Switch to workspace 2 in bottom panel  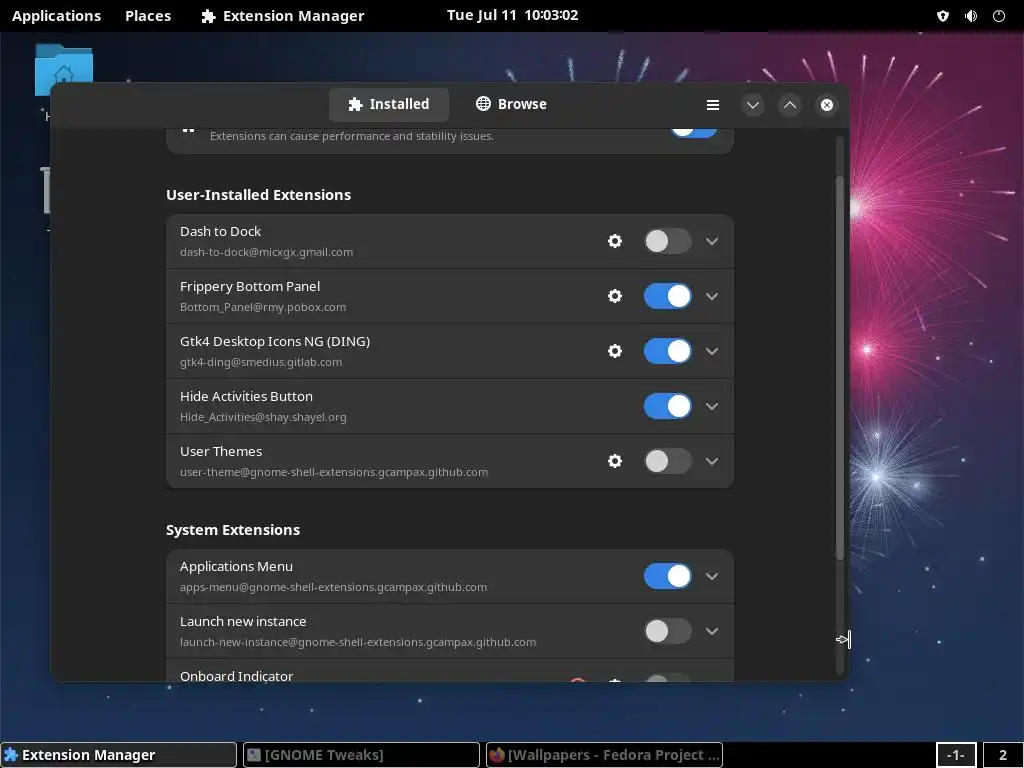(1002, 755)
